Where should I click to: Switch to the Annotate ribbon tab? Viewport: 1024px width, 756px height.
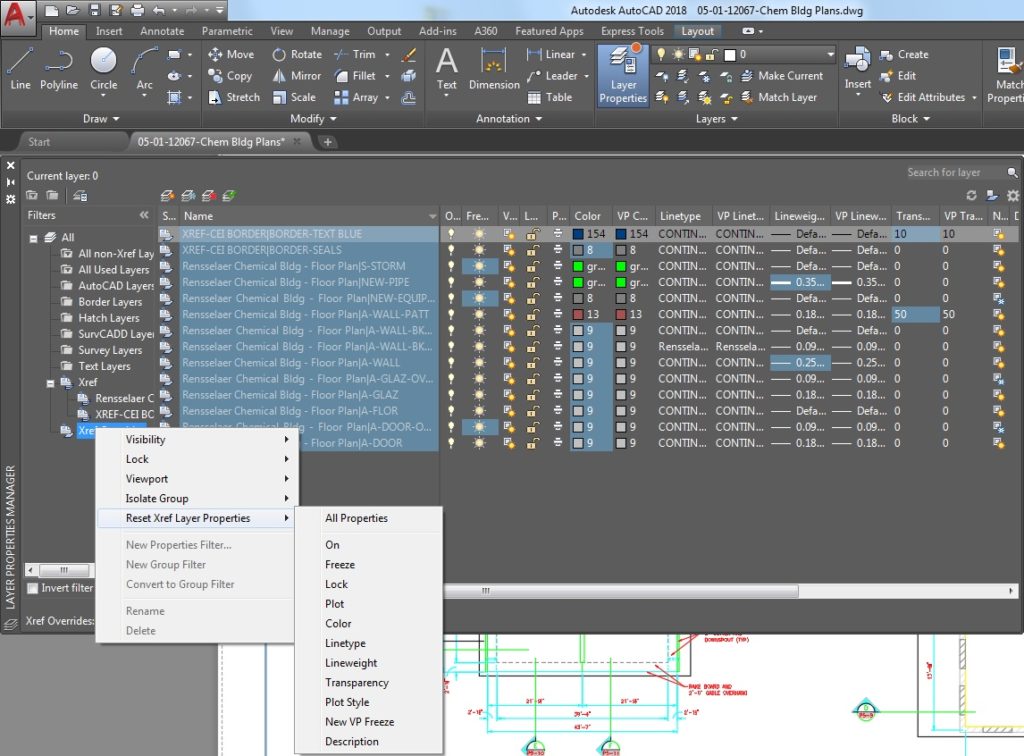coord(161,31)
